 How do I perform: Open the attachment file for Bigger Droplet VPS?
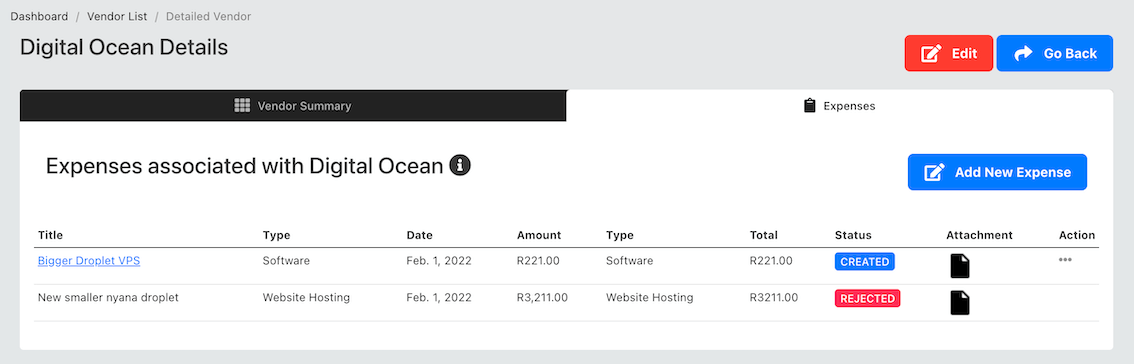[960, 266]
